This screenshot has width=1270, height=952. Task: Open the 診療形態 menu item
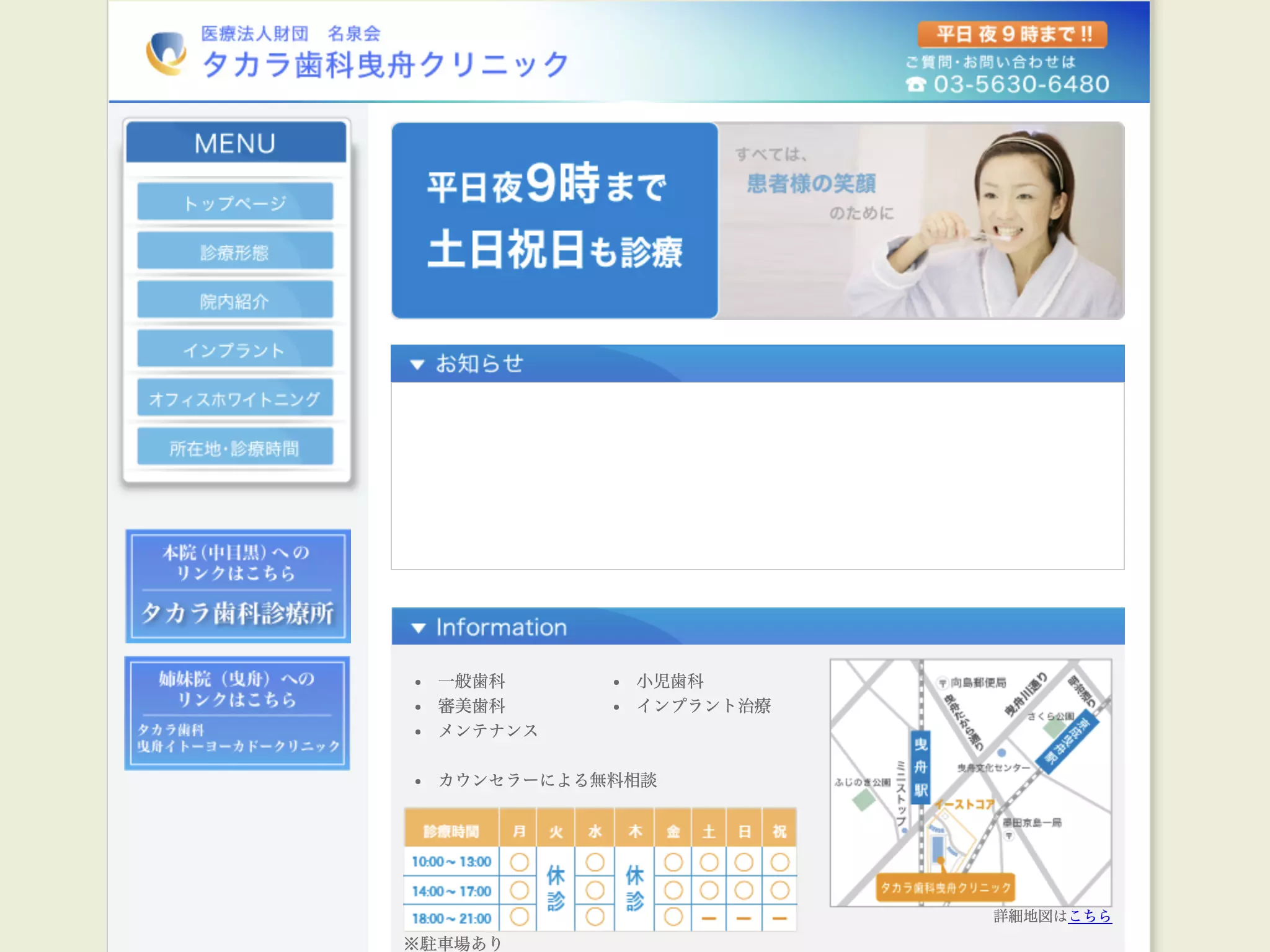(235, 251)
